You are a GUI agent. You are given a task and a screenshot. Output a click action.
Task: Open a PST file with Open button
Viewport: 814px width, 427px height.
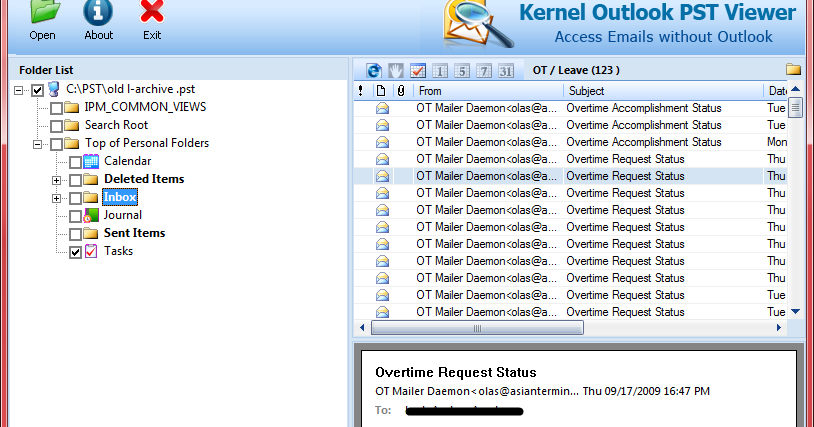pyautogui.click(x=43, y=21)
